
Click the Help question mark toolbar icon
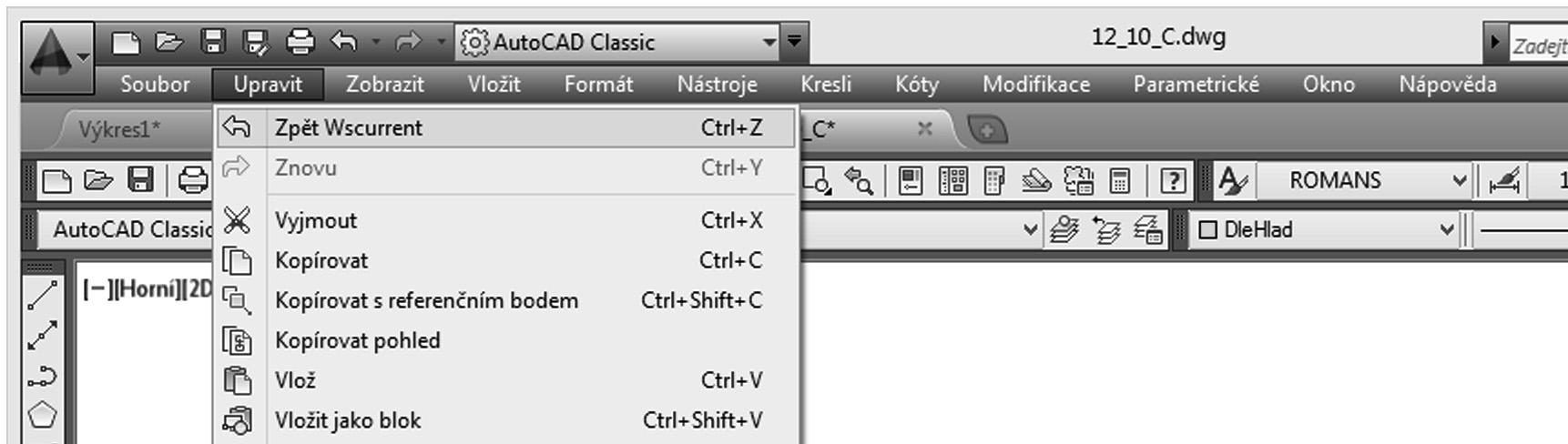click(x=1173, y=181)
